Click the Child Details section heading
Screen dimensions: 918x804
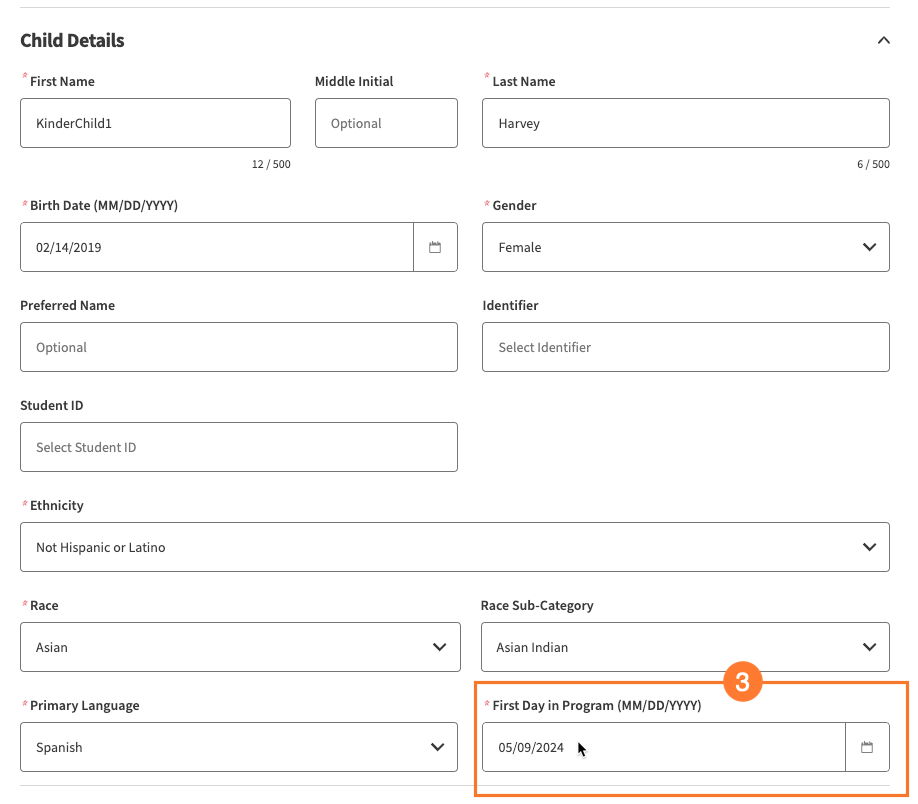pos(70,40)
